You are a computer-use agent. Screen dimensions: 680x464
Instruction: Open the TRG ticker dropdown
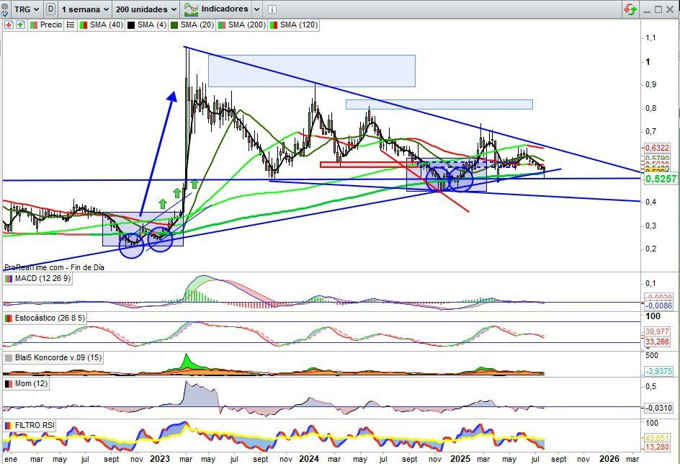pos(26,9)
